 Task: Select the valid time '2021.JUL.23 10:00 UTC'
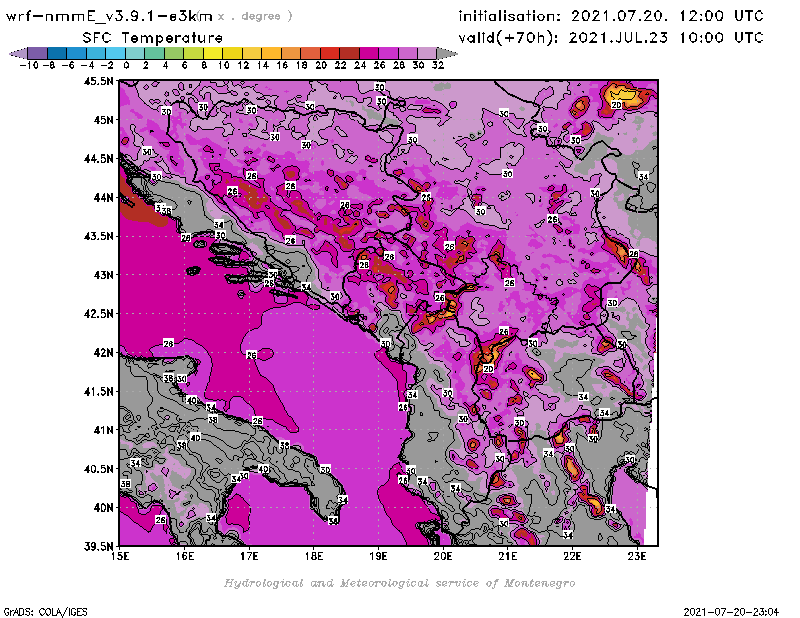(666, 37)
